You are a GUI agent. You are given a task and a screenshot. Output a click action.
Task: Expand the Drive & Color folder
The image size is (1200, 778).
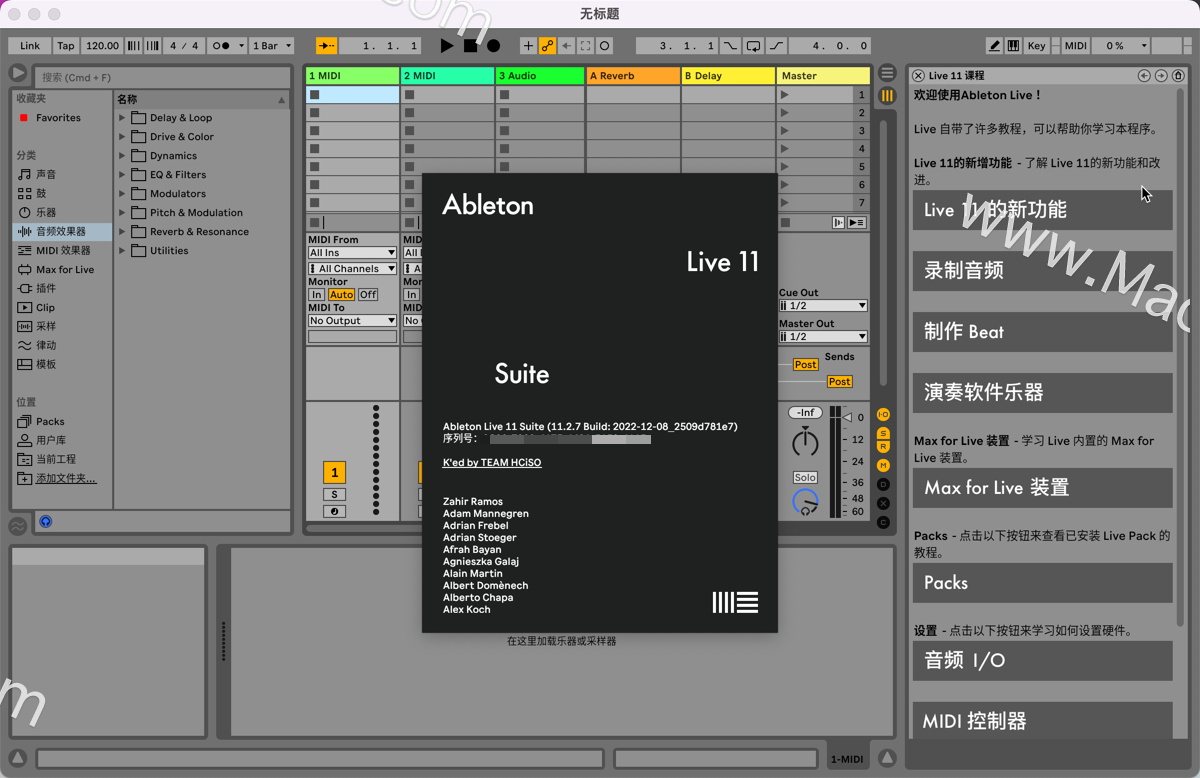coord(123,136)
